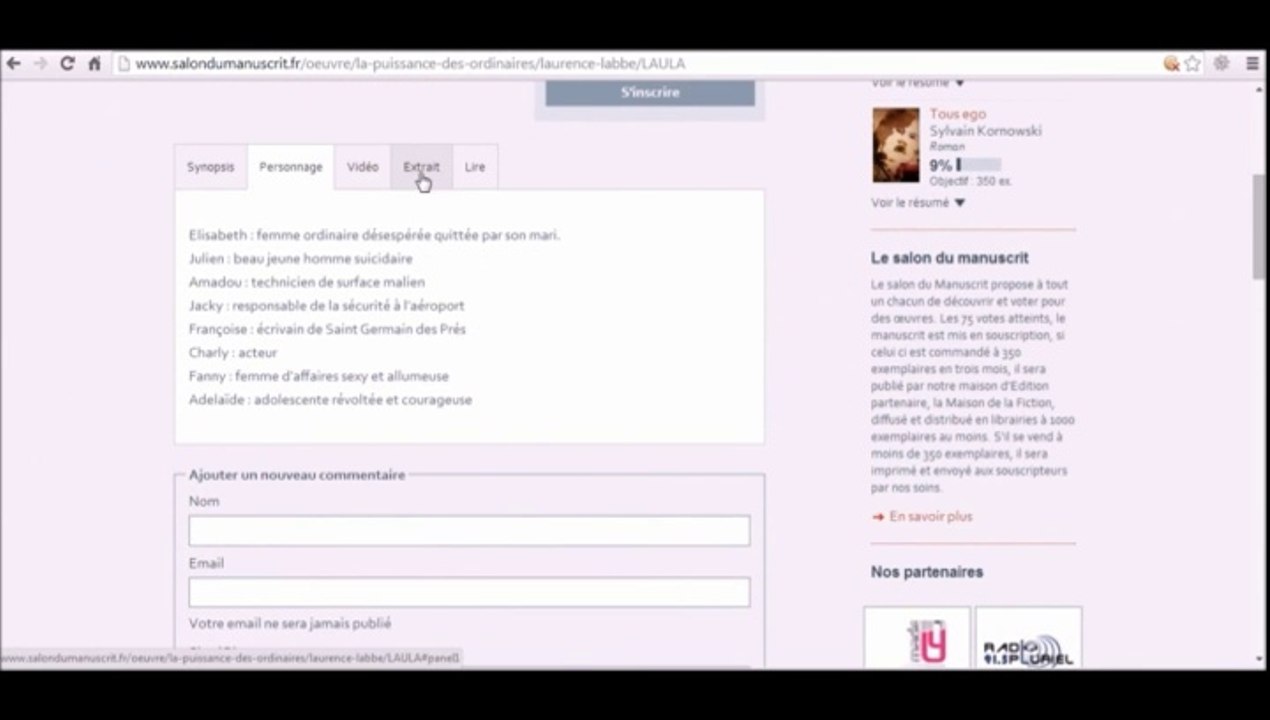
Task: Click the Tous ego book cover thumbnail
Action: (x=895, y=145)
